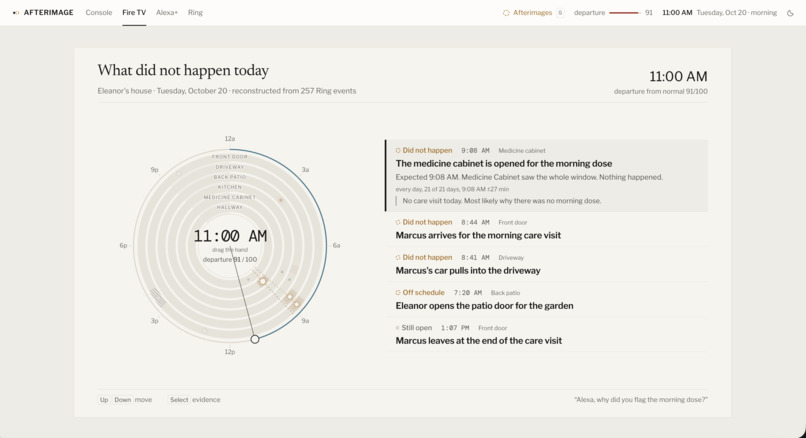Screen dimensions: 806x438
Task: Click the 'Expected 9:08 AM' explanation line
Action: (529, 177)
